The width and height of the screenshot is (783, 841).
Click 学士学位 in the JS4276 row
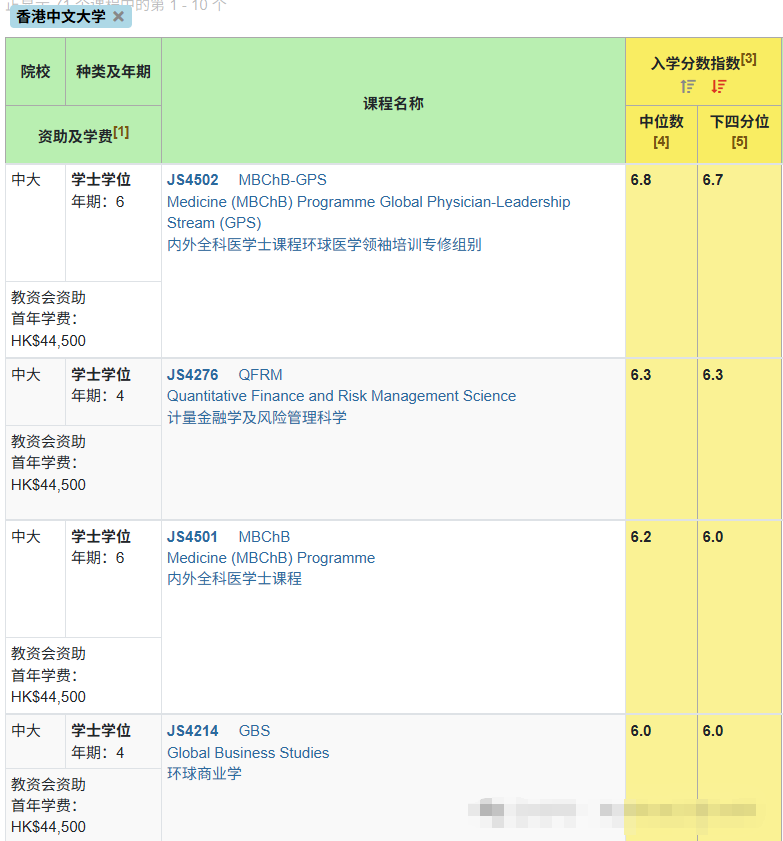point(101,374)
